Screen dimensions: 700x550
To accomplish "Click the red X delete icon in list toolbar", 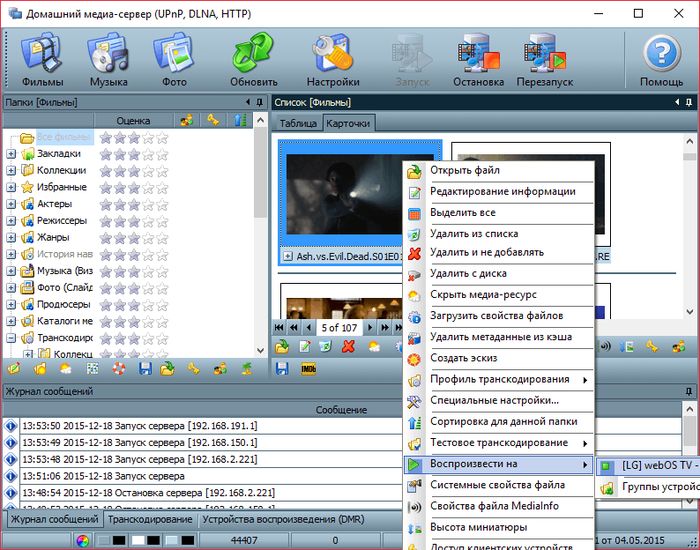I will click(x=349, y=346).
